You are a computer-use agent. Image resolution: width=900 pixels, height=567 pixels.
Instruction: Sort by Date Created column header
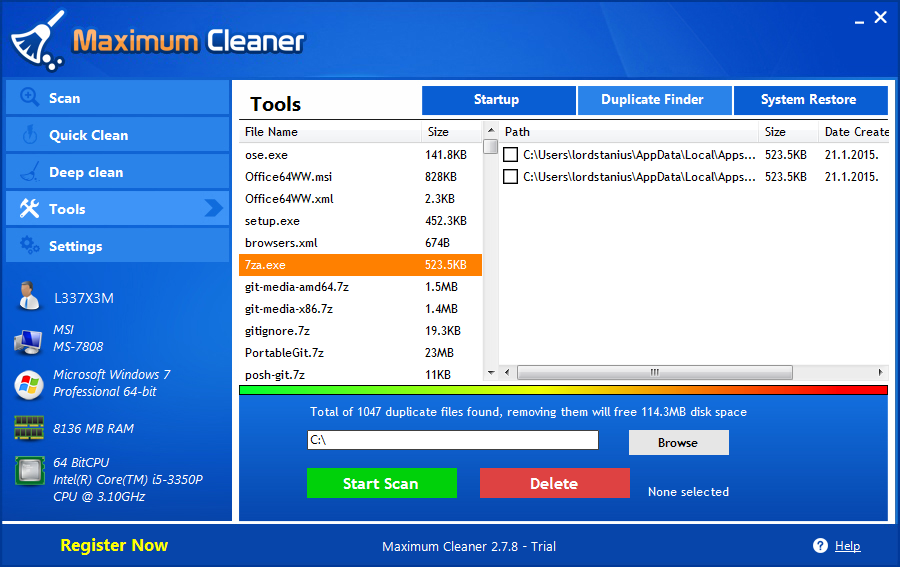coord(853,131)
